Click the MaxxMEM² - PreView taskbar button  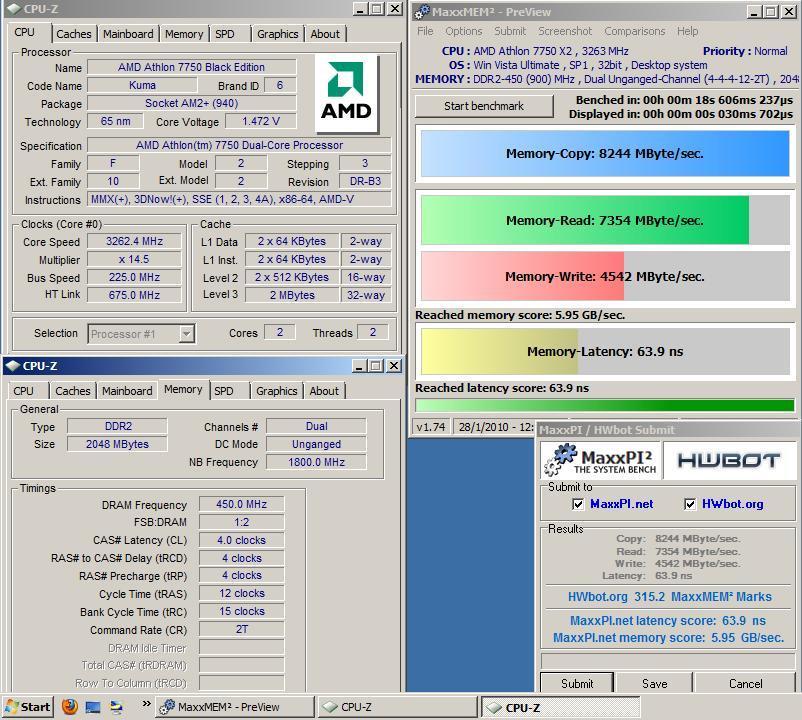235,707
